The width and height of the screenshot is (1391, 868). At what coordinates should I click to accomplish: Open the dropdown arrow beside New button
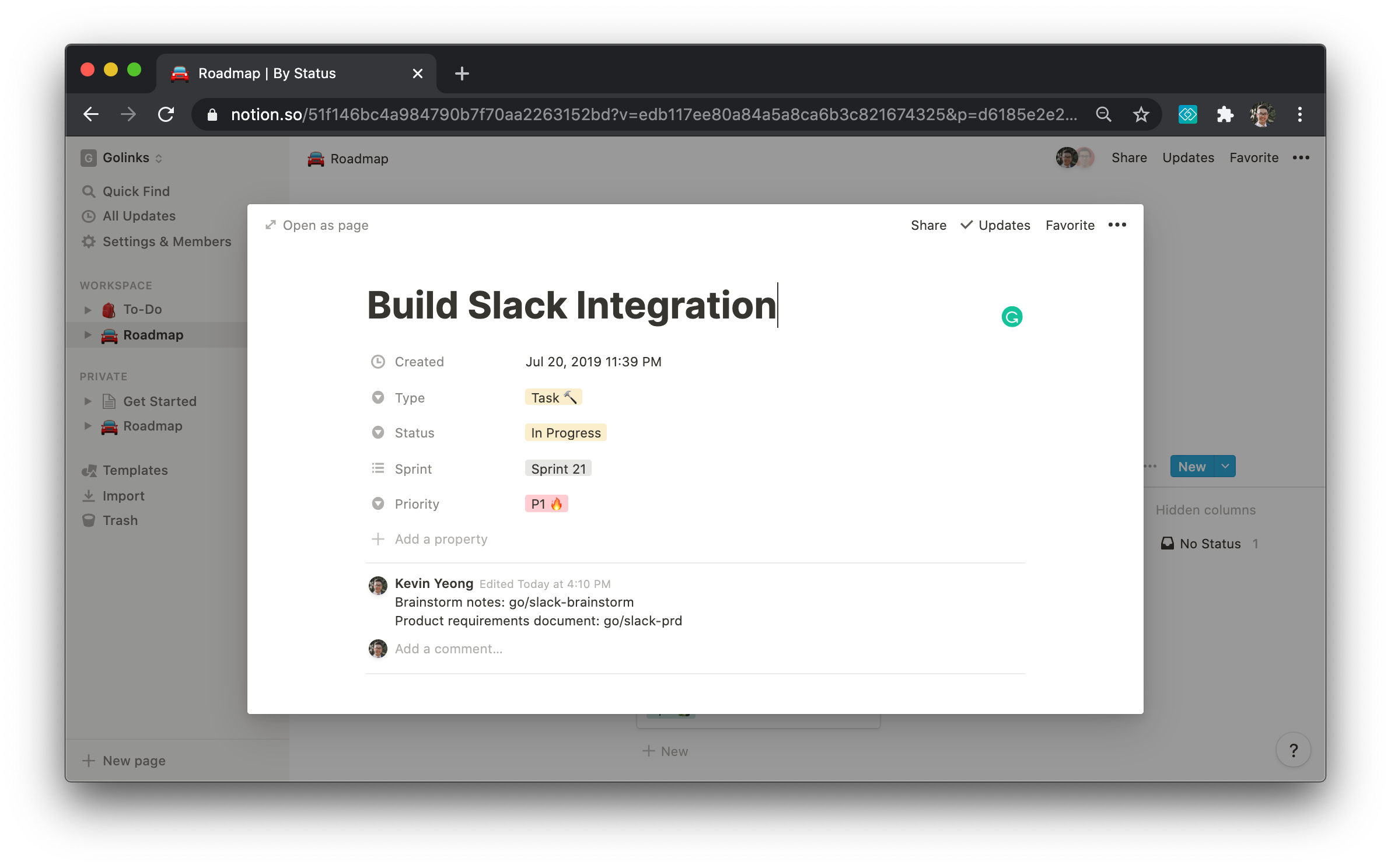[1225, 467]
